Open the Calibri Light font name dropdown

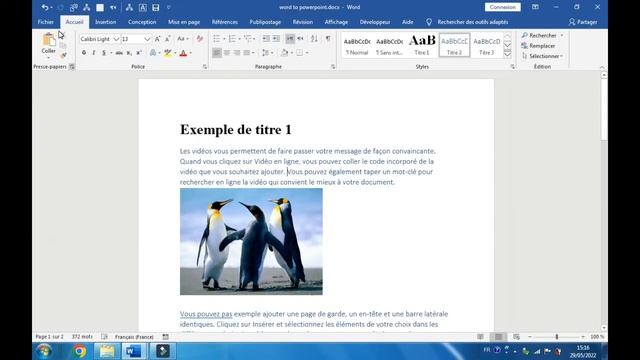coord(116,39)
